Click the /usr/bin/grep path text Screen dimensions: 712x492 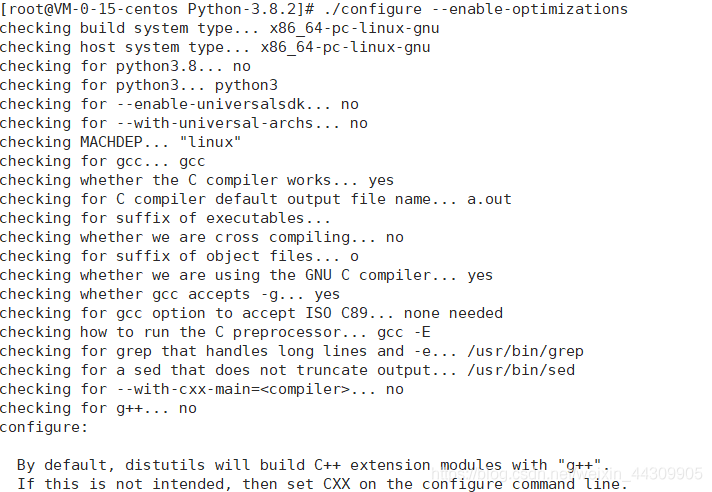[525, 352]
